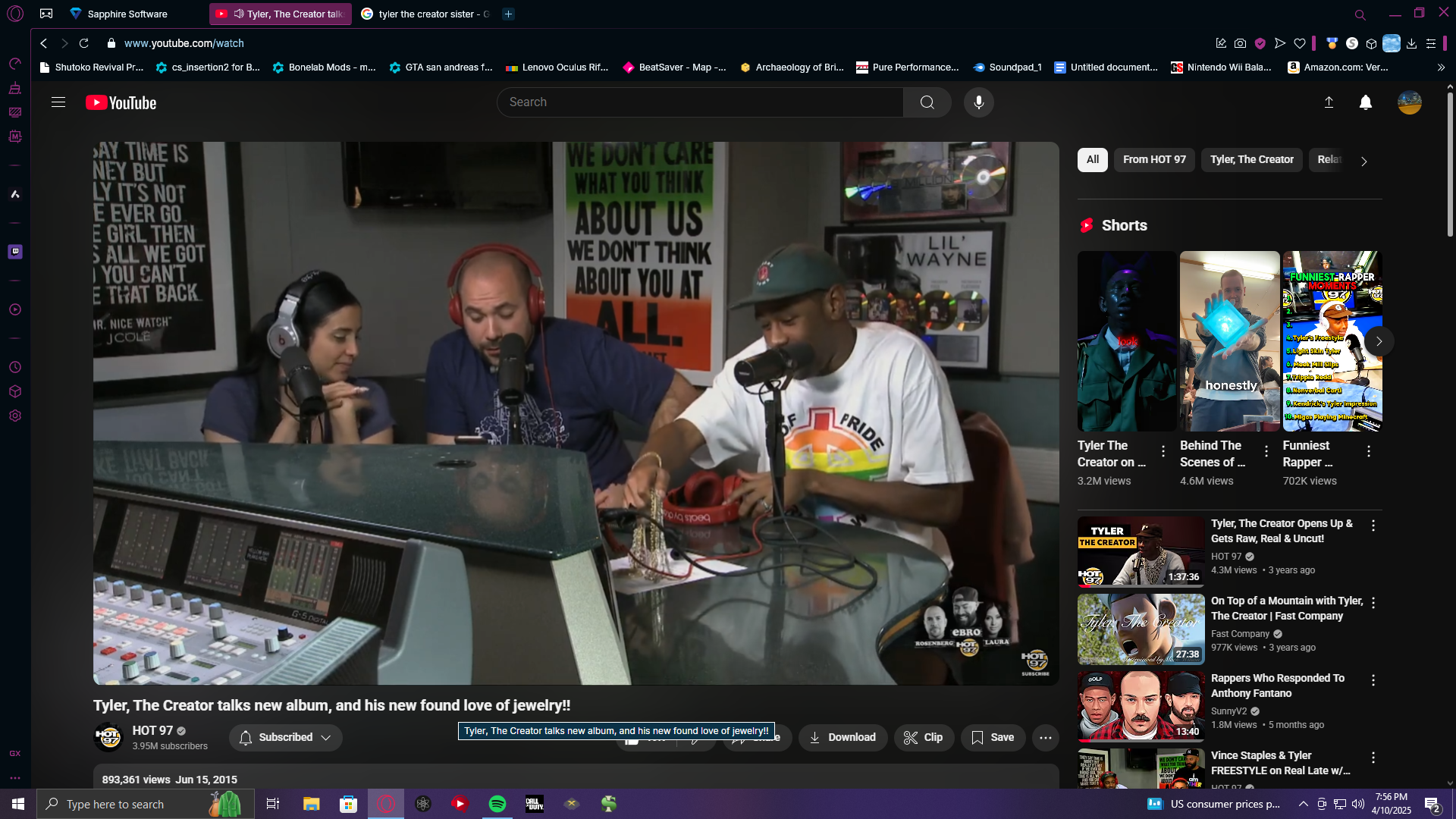Click the voice search microphone icon
The image size is (1456, 819).
(978, 102)
